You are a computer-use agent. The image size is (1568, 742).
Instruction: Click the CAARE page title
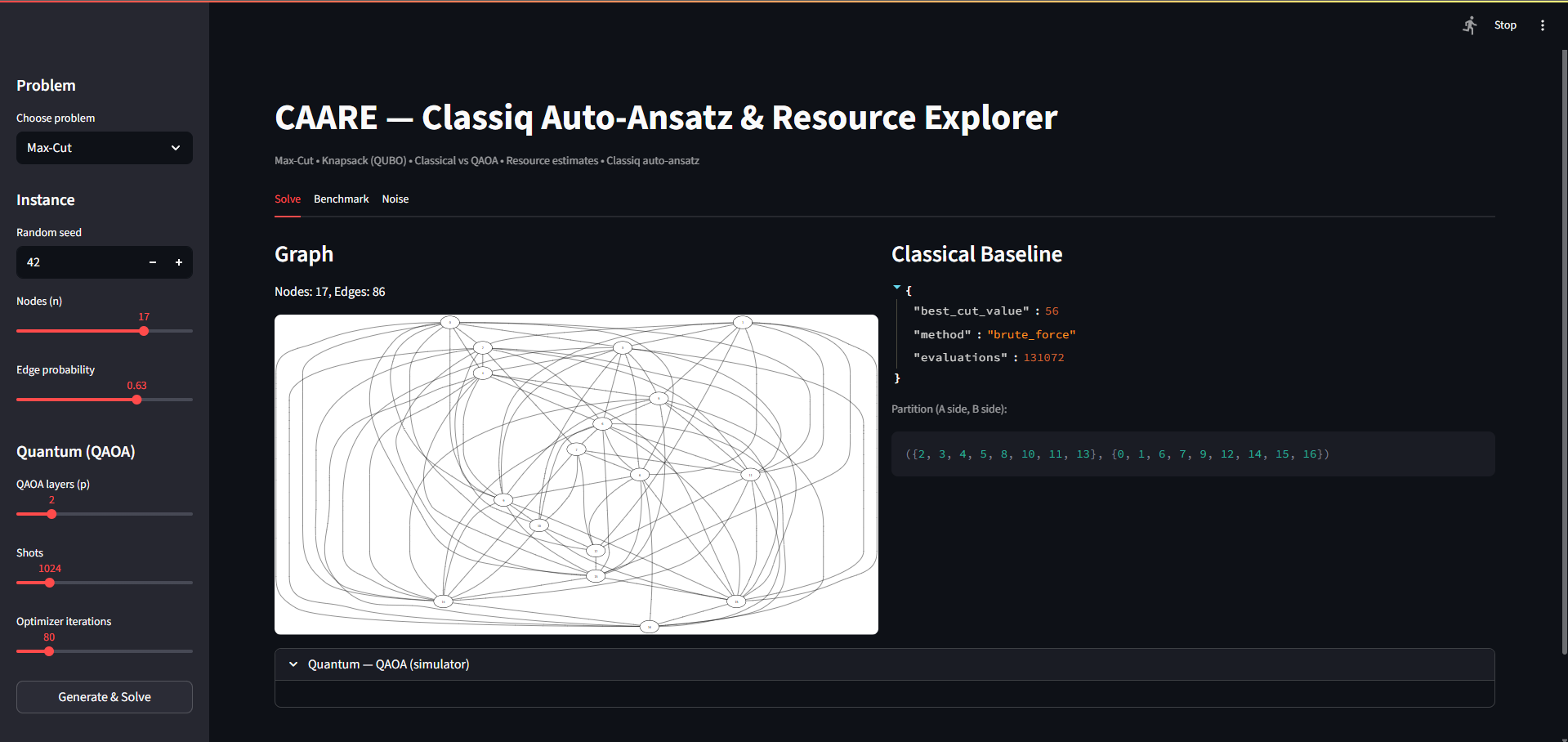tap(666, 118)
